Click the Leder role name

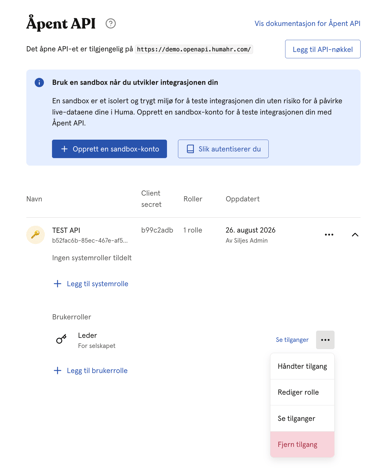87,335
